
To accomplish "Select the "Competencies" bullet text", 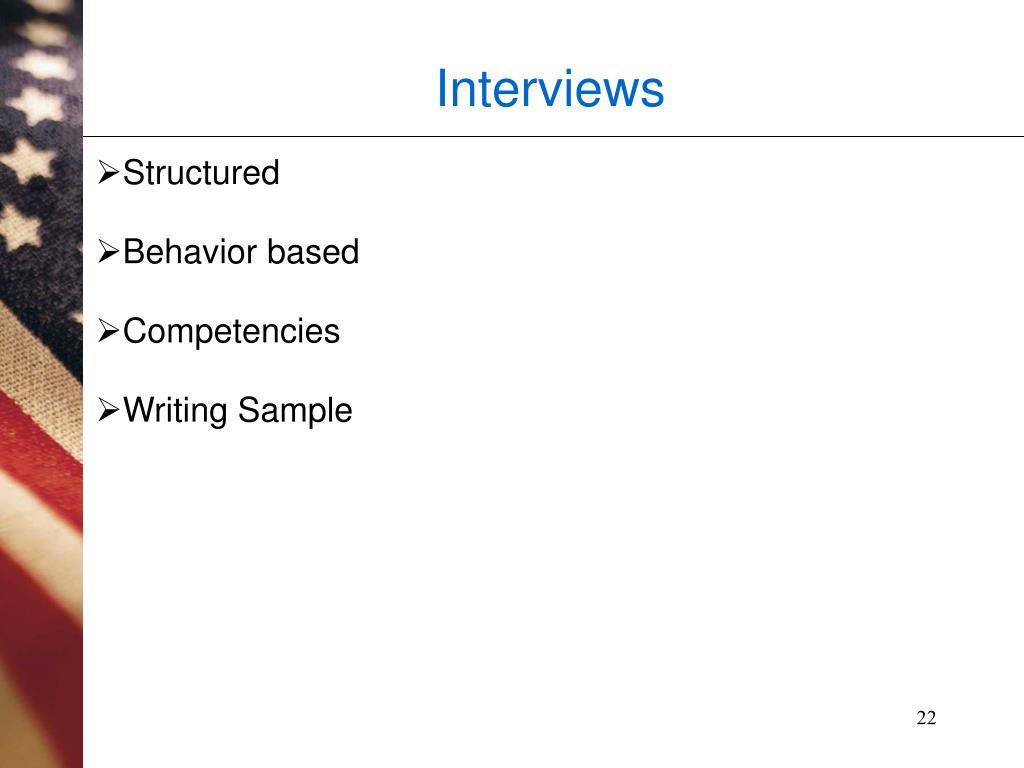I will tap(232, 331).
